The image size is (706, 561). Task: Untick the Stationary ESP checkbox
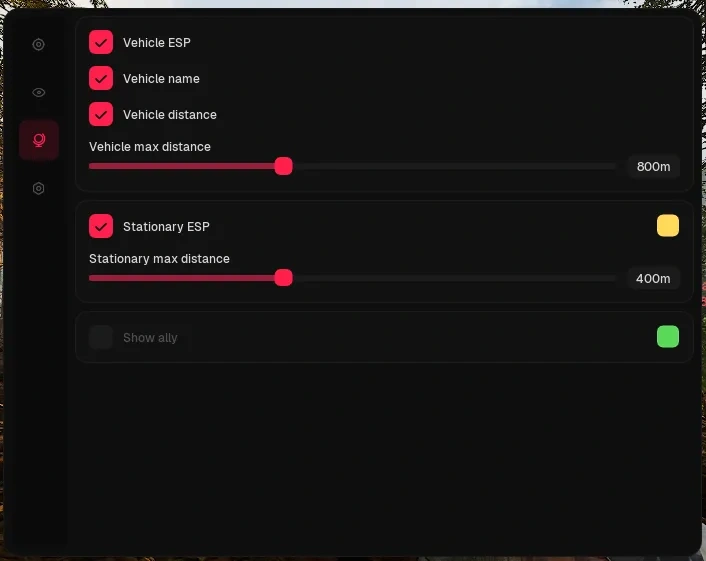101,226
